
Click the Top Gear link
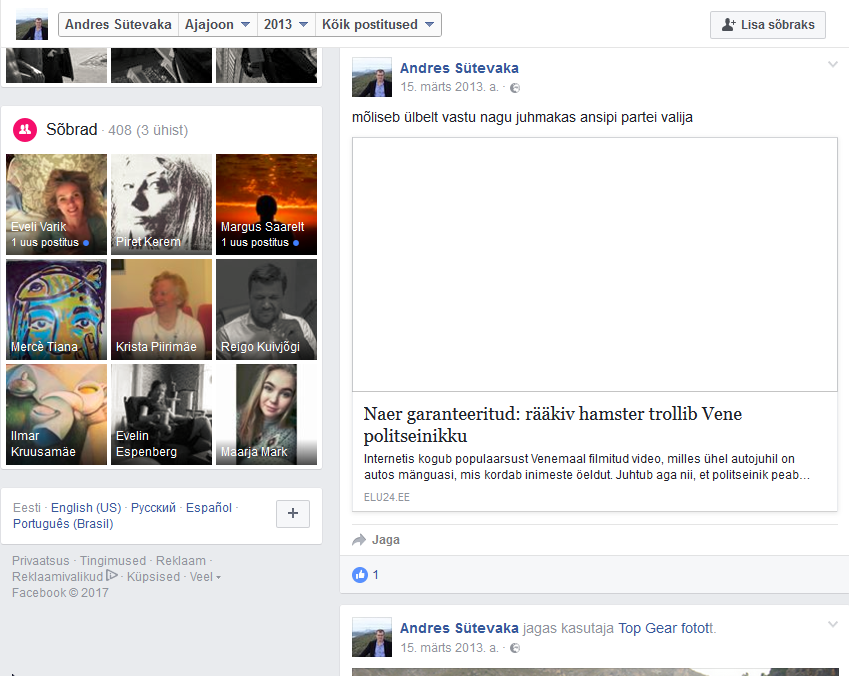coord(647,628)
